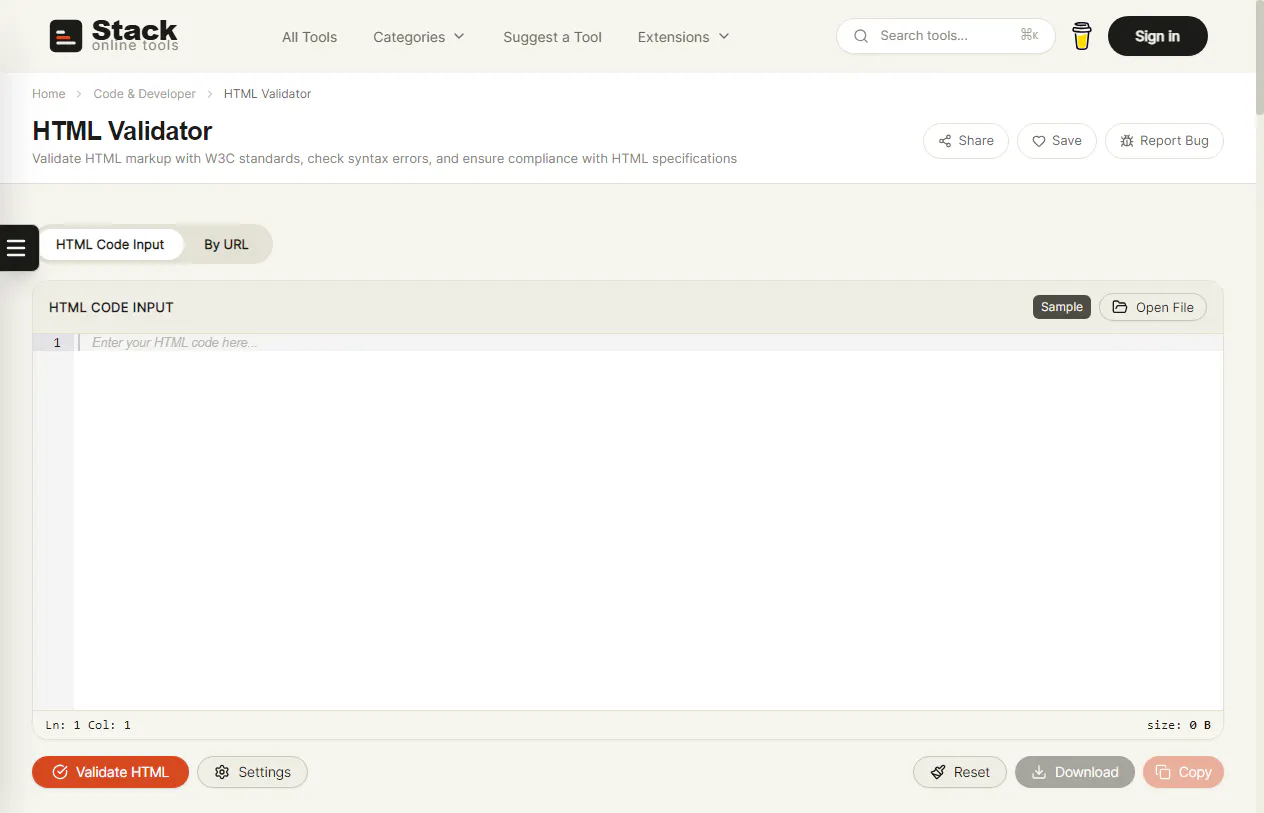
Task: Open All Tools page
Action: point(309,37)
